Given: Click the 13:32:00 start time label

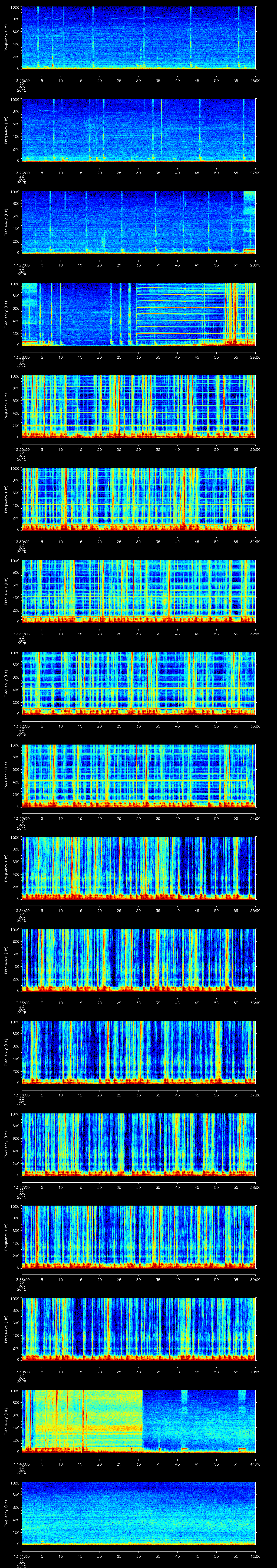Looking at the screenshot, I should pos(22,726).
